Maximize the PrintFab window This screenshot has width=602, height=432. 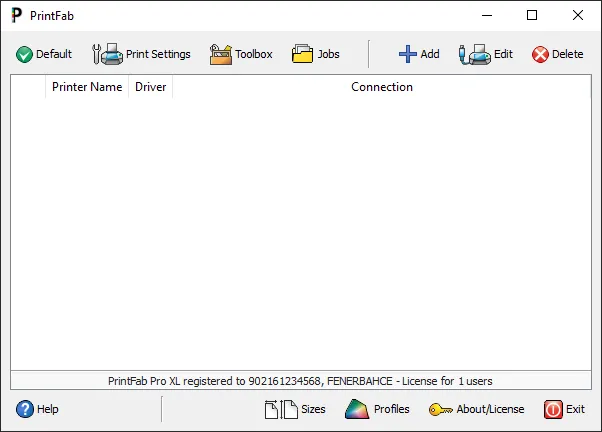(x=532, y=15)
